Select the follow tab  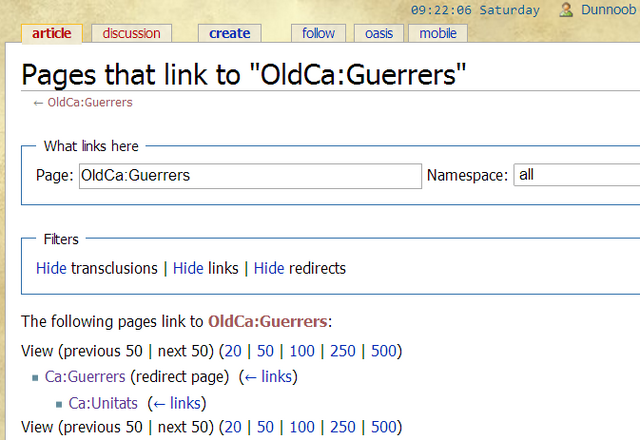[x=318, y=33]
